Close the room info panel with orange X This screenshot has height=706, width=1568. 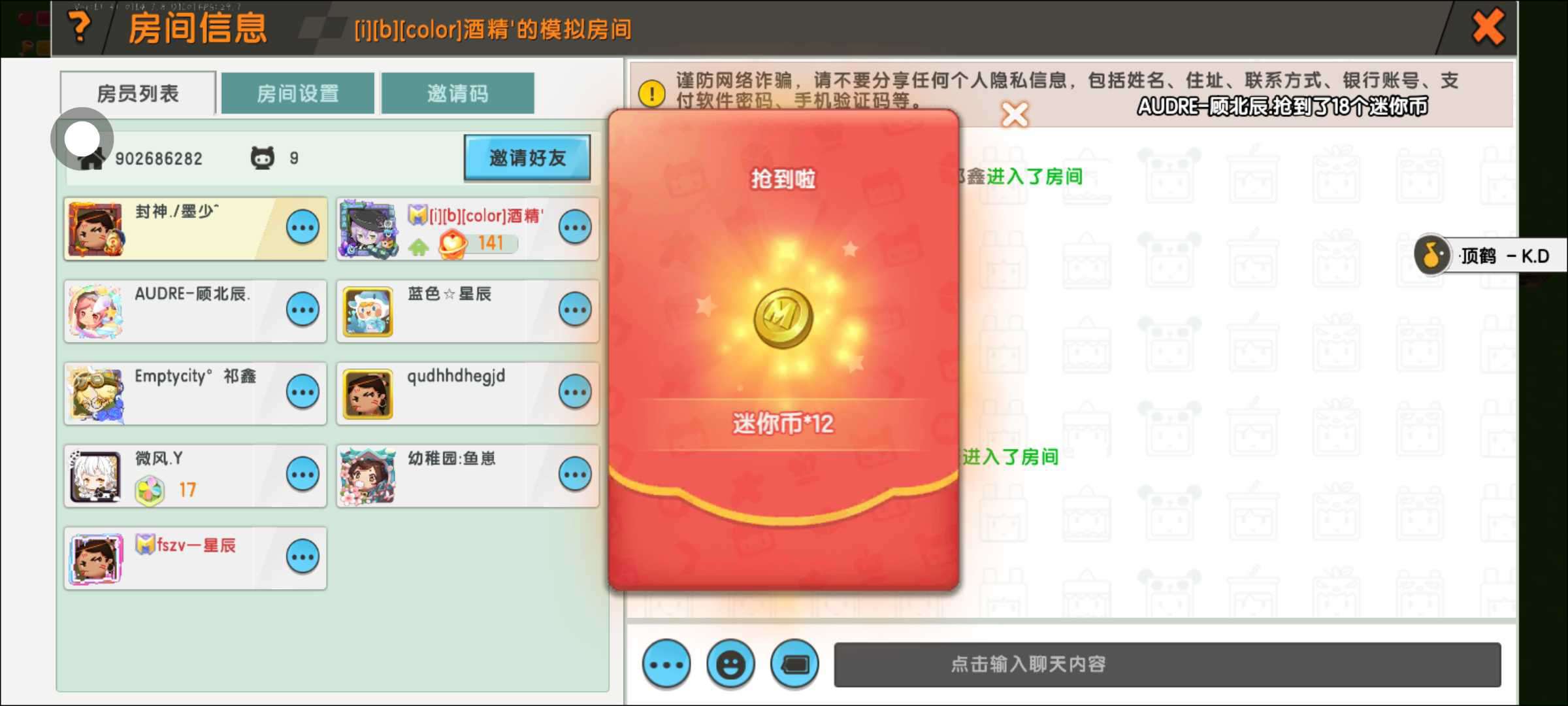[1488, 27]
